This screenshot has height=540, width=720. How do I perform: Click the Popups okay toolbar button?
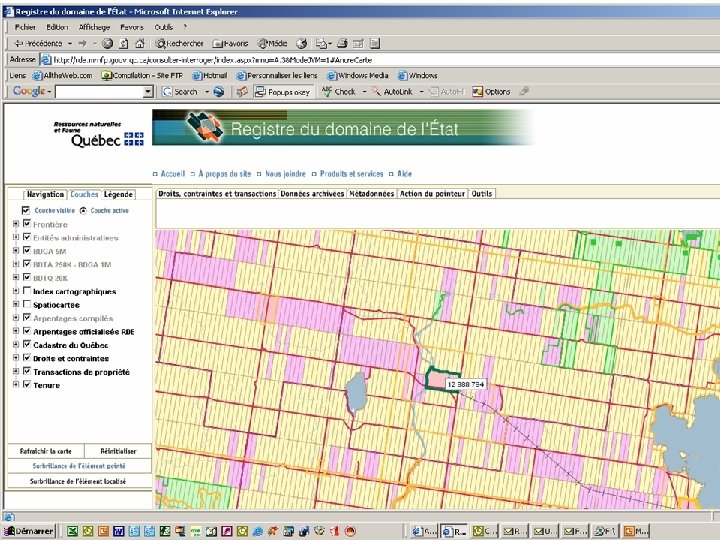[x=283, y=92]
